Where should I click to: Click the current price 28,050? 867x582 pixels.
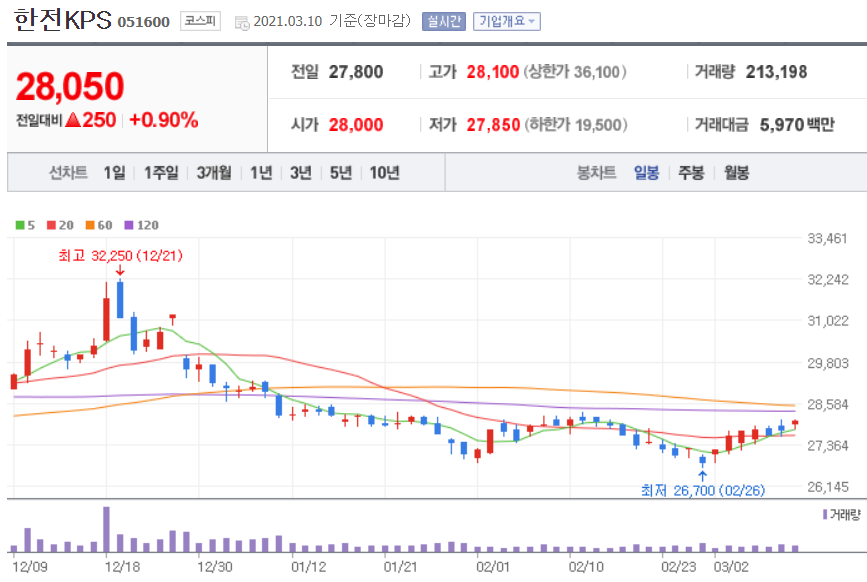(70, 87)
